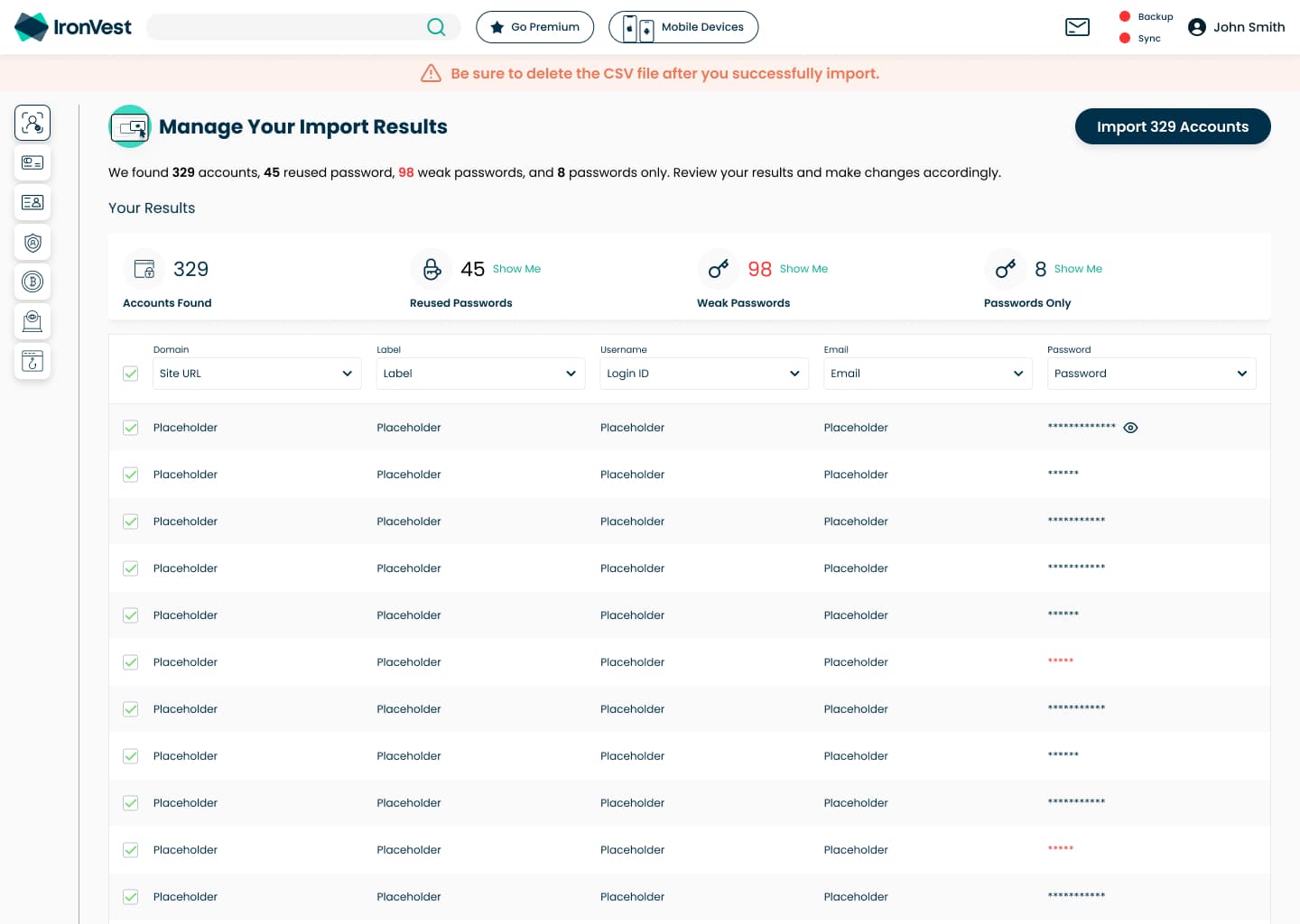
Task: Show Me the 98 weak passwords
Action: click(803, 269)
